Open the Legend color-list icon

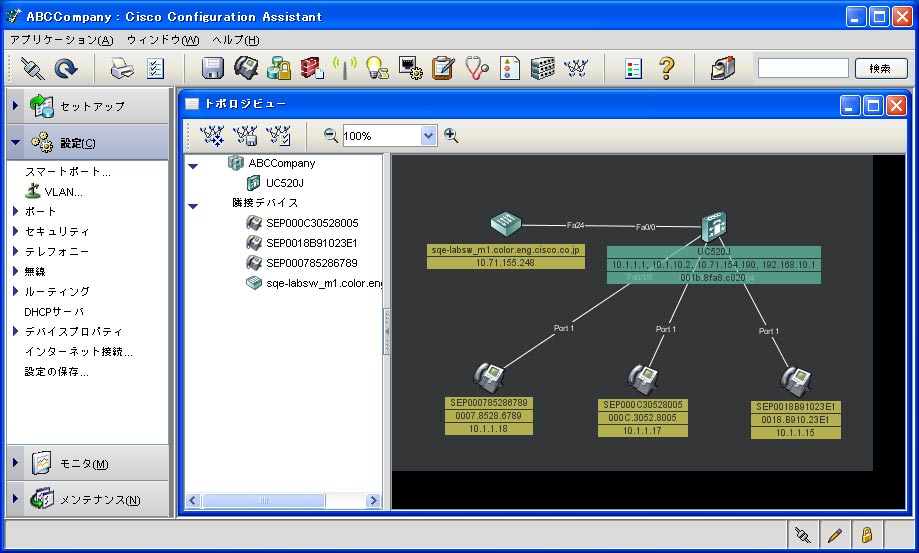tap(634, 69)
